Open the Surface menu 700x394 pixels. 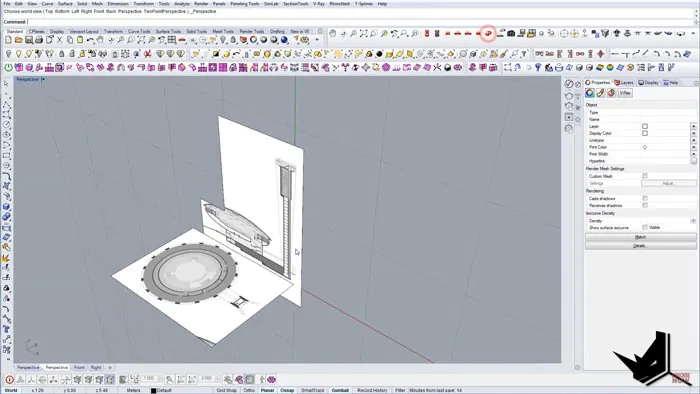pos(65,4)
